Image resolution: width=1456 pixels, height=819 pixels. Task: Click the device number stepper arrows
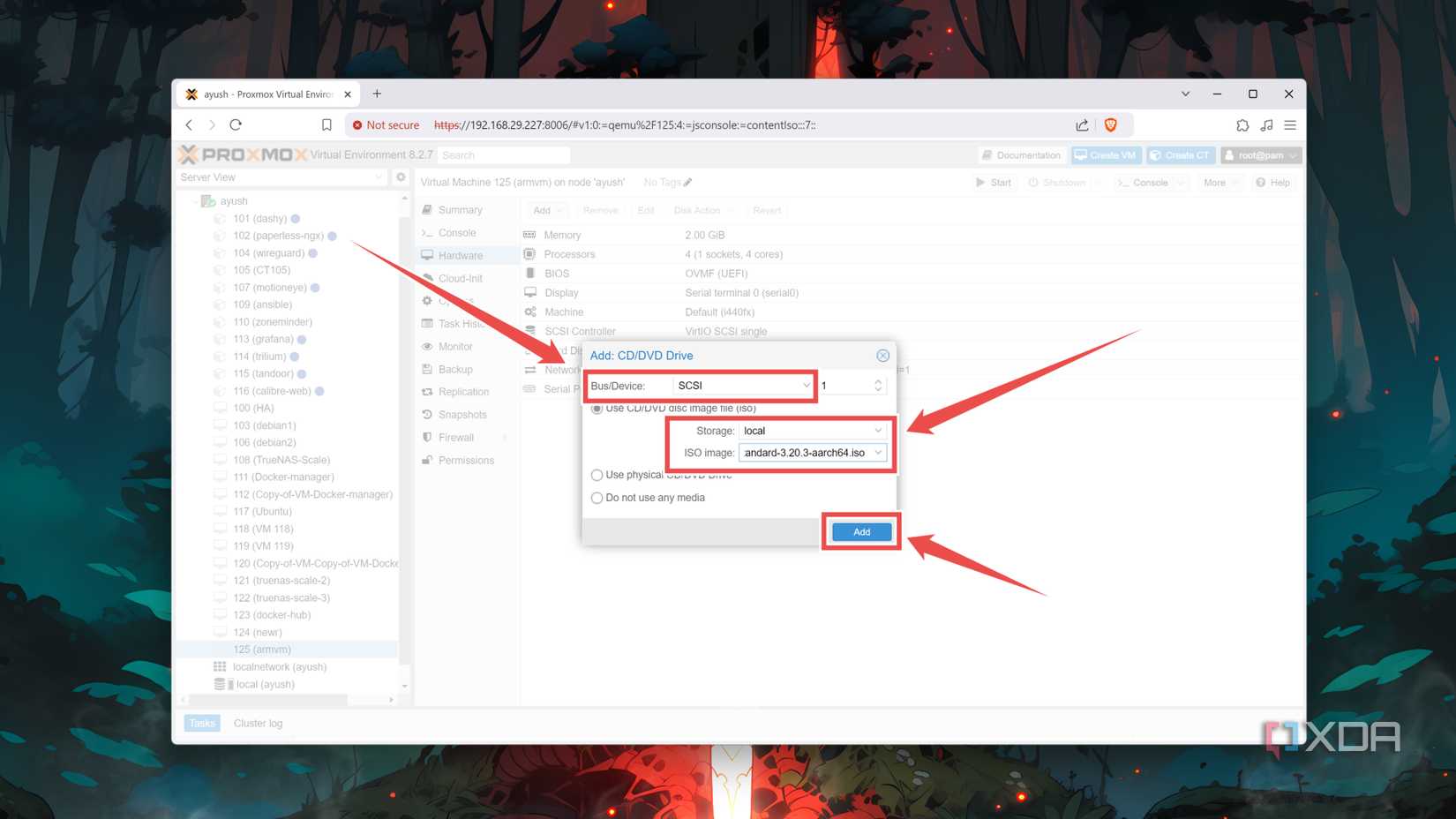click(878, 386)
